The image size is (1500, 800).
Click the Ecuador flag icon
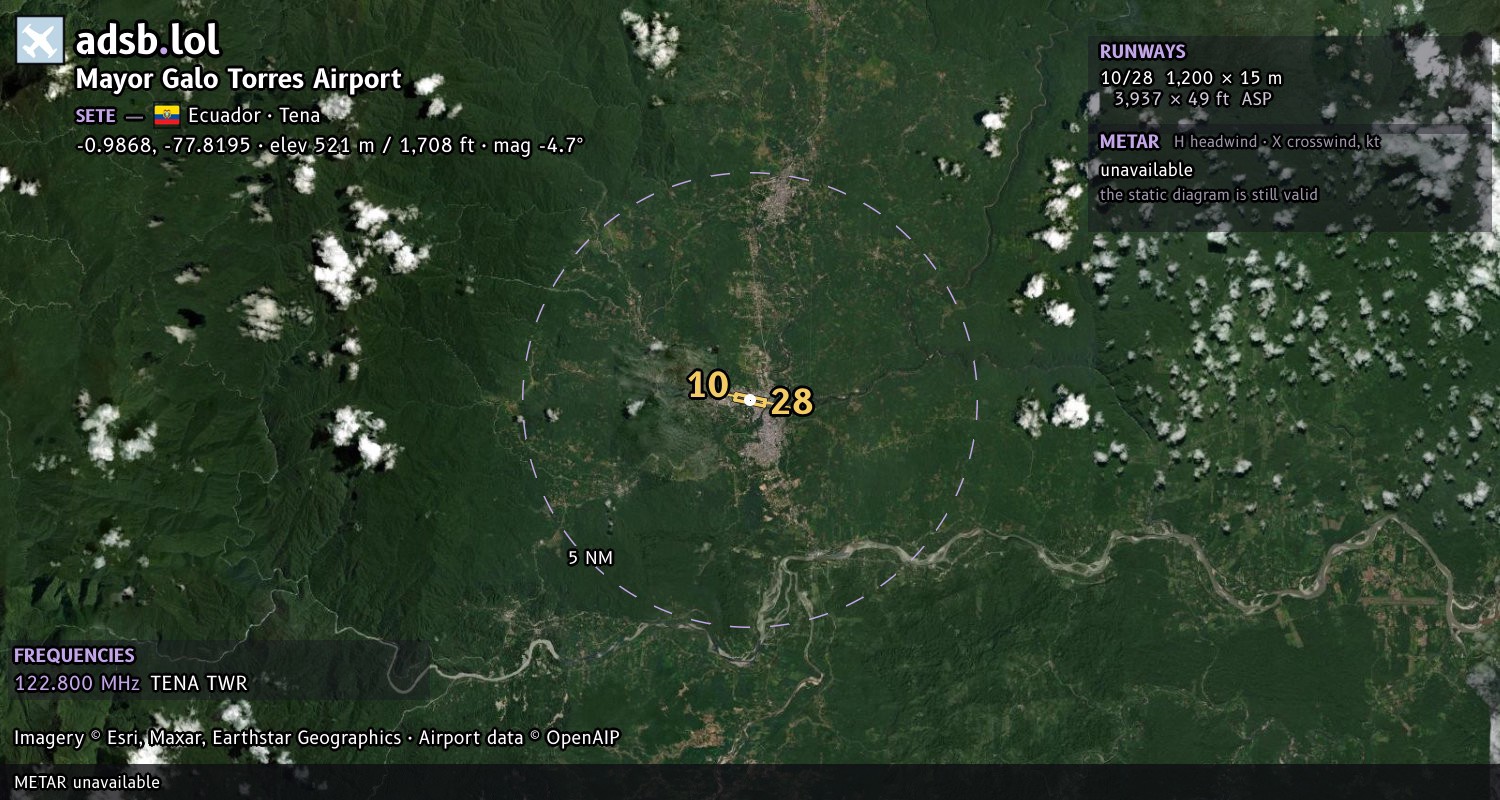(166, 115)
